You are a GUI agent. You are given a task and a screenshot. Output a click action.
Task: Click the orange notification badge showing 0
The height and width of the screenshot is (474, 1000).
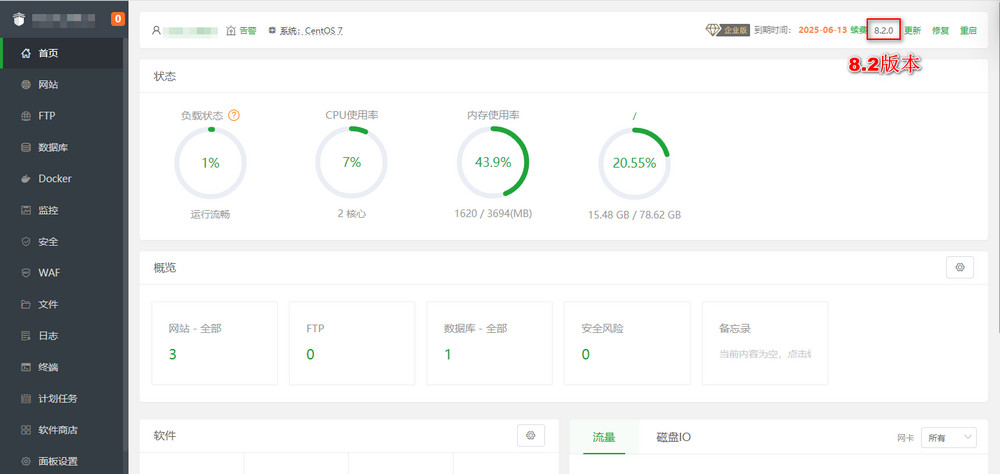click(x=118, y=18)
